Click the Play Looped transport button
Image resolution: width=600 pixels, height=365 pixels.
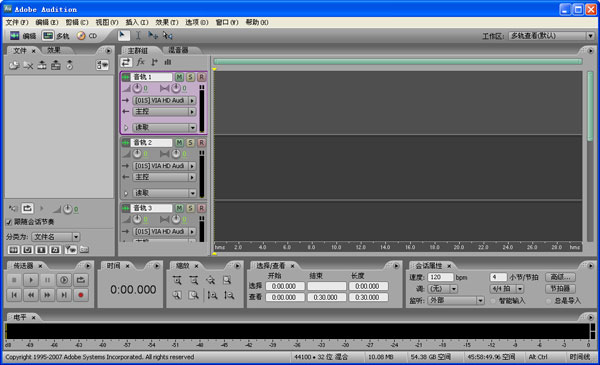81,280
